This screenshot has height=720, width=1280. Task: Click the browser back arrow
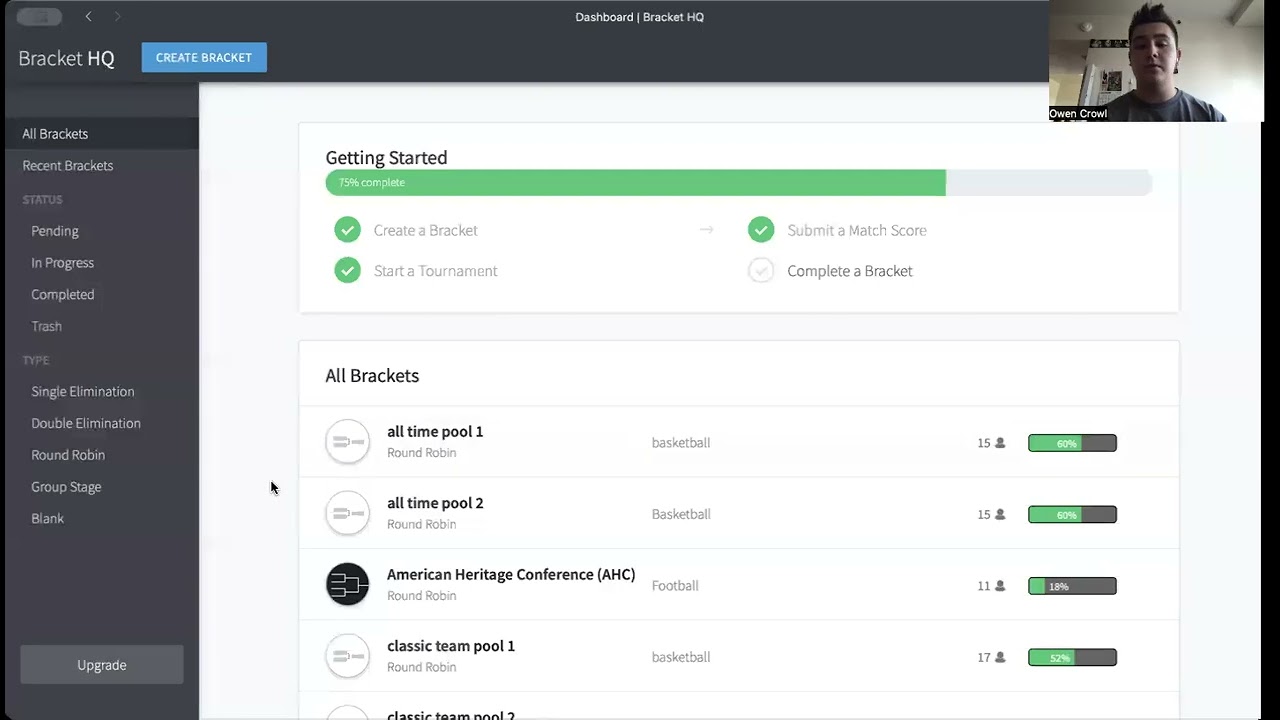tap(88, 17)
